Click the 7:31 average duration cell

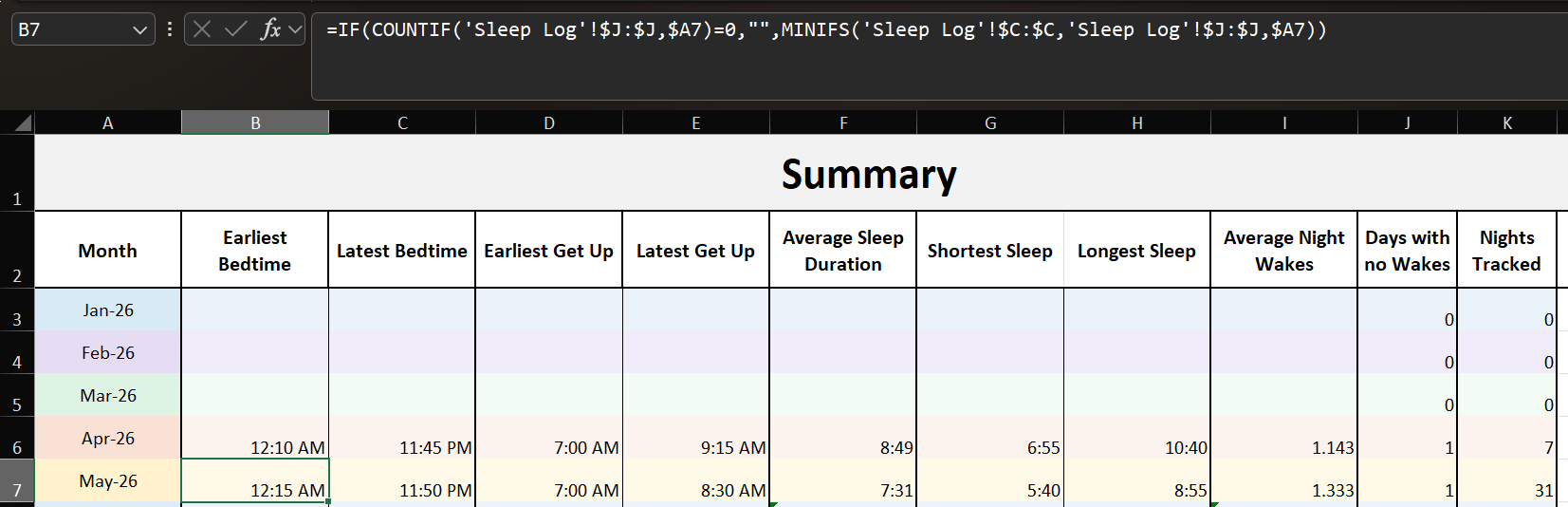pos(843,480)
